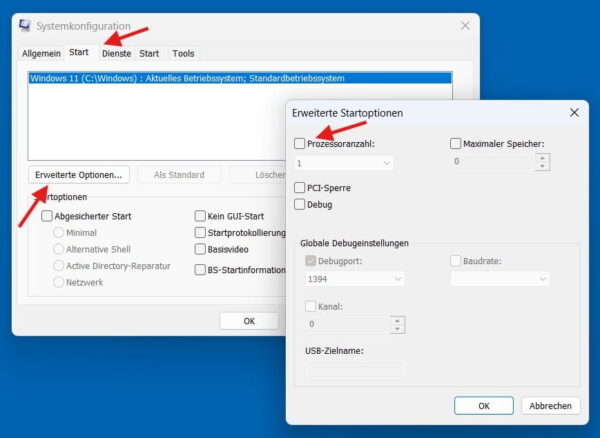Select Active Directory-Reparatur radio option
600x438 pixels.
pos(59,266)
